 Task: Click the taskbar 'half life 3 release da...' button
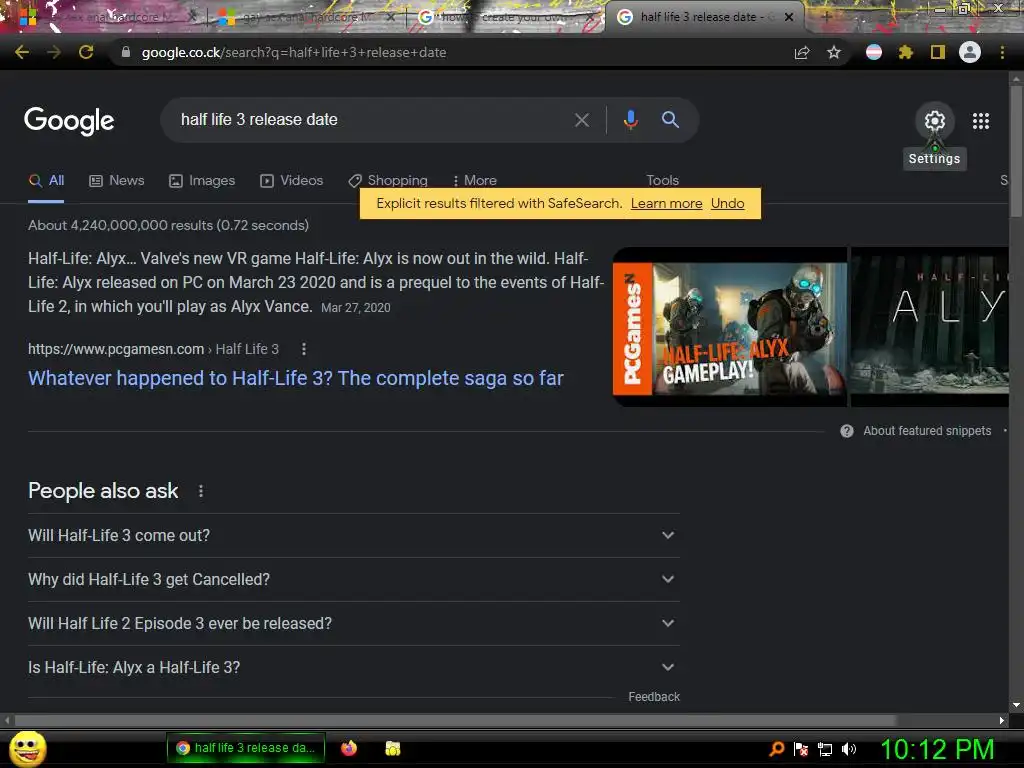pos(246,748)
